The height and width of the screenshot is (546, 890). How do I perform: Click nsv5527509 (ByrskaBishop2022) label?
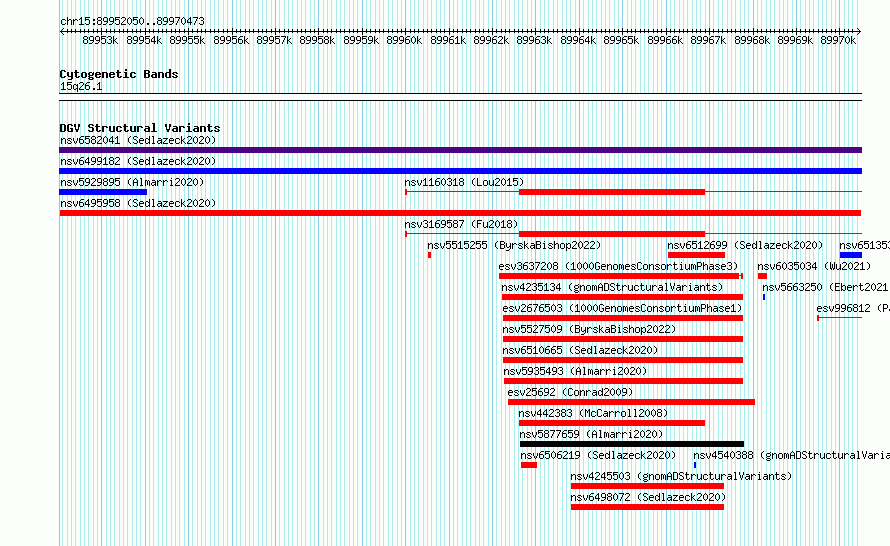[589, 329]
